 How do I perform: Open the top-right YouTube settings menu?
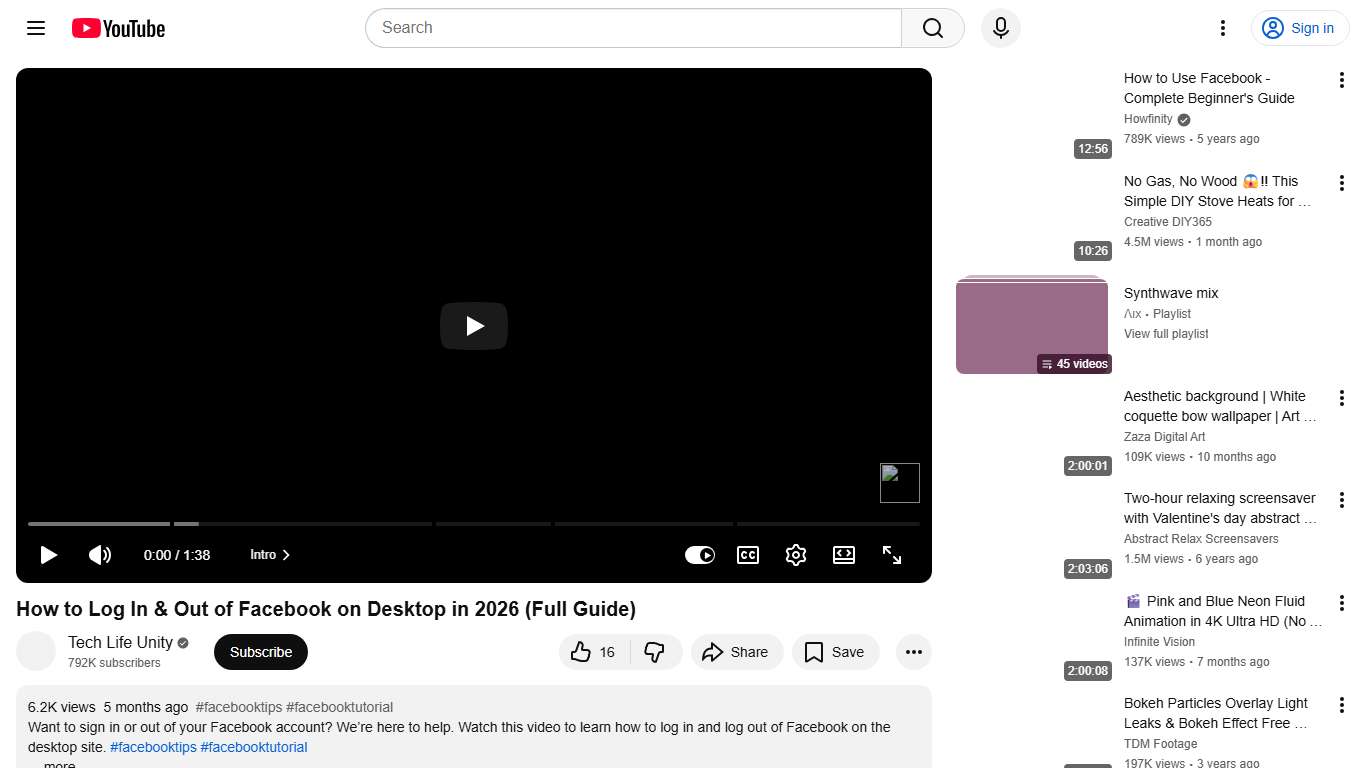1222,28
